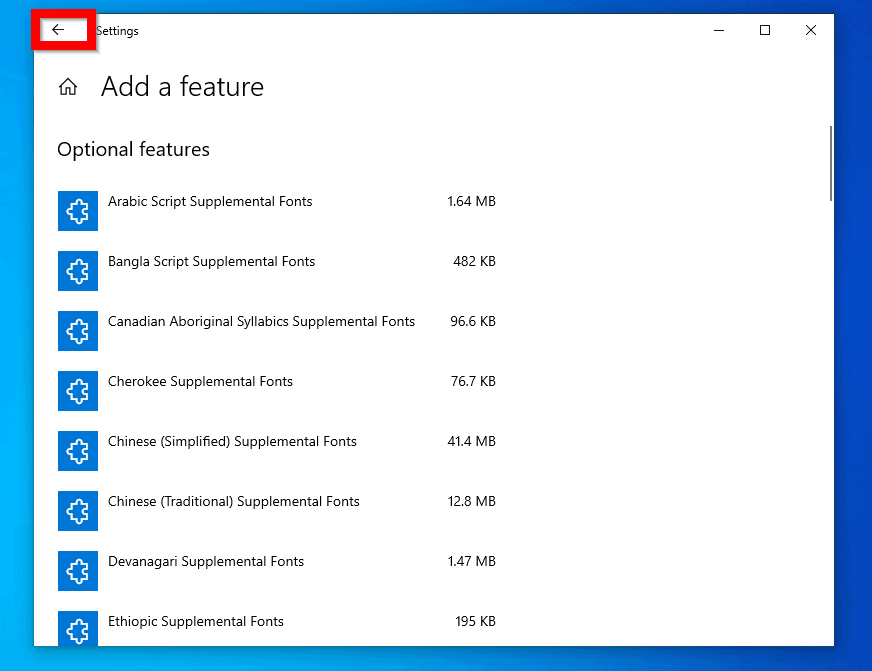The image size is (872, 671).
Task: Minimize the Settings window
Action: [x=719, y=30]
